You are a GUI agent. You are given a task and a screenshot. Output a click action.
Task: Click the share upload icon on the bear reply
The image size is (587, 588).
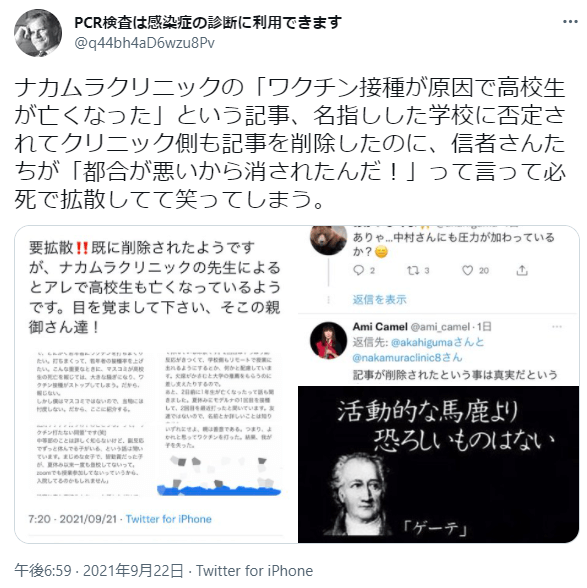(x=522, y=270)
